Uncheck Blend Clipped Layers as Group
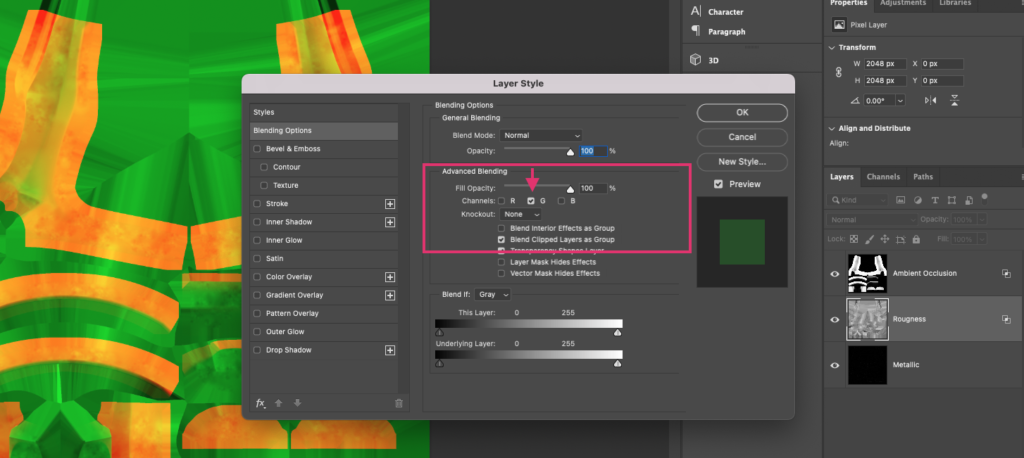Image resolution: width=1024 pixels, height=458 pixels. click(x=502, y=240)
